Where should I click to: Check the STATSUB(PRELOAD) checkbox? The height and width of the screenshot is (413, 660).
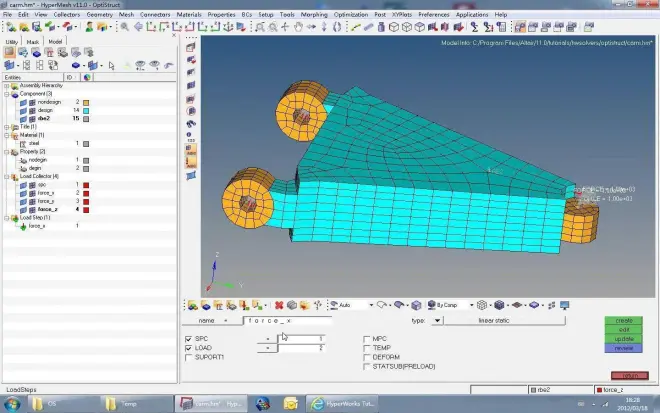click(x=366, y=364)
